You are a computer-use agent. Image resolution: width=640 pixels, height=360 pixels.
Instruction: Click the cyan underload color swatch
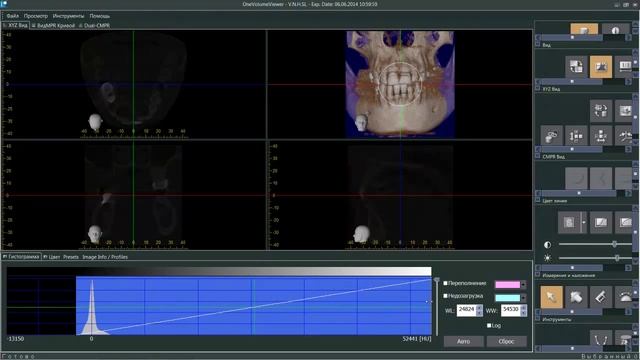pos(507,298)
